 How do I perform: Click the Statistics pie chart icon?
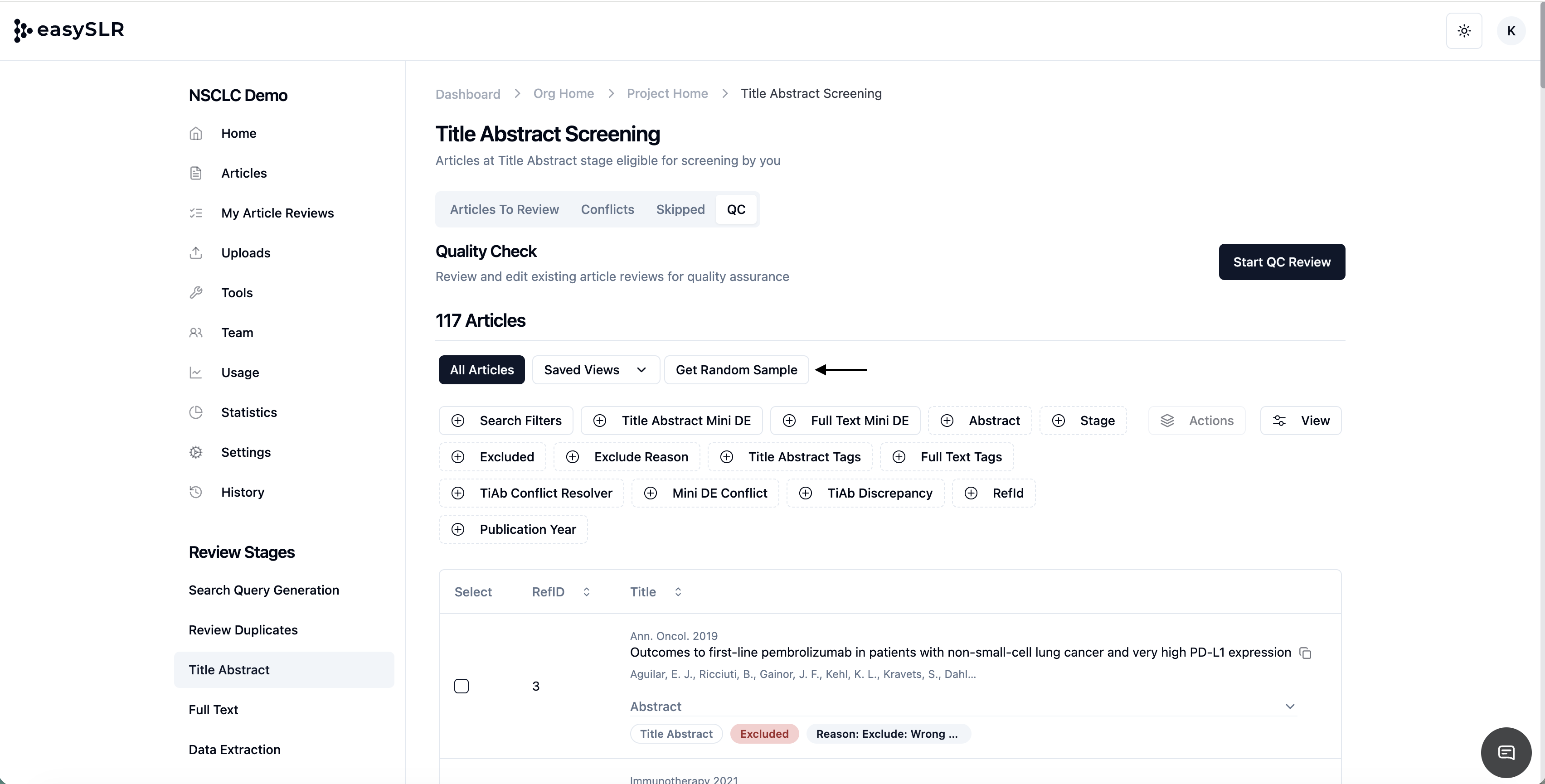(x=196, y=412)
